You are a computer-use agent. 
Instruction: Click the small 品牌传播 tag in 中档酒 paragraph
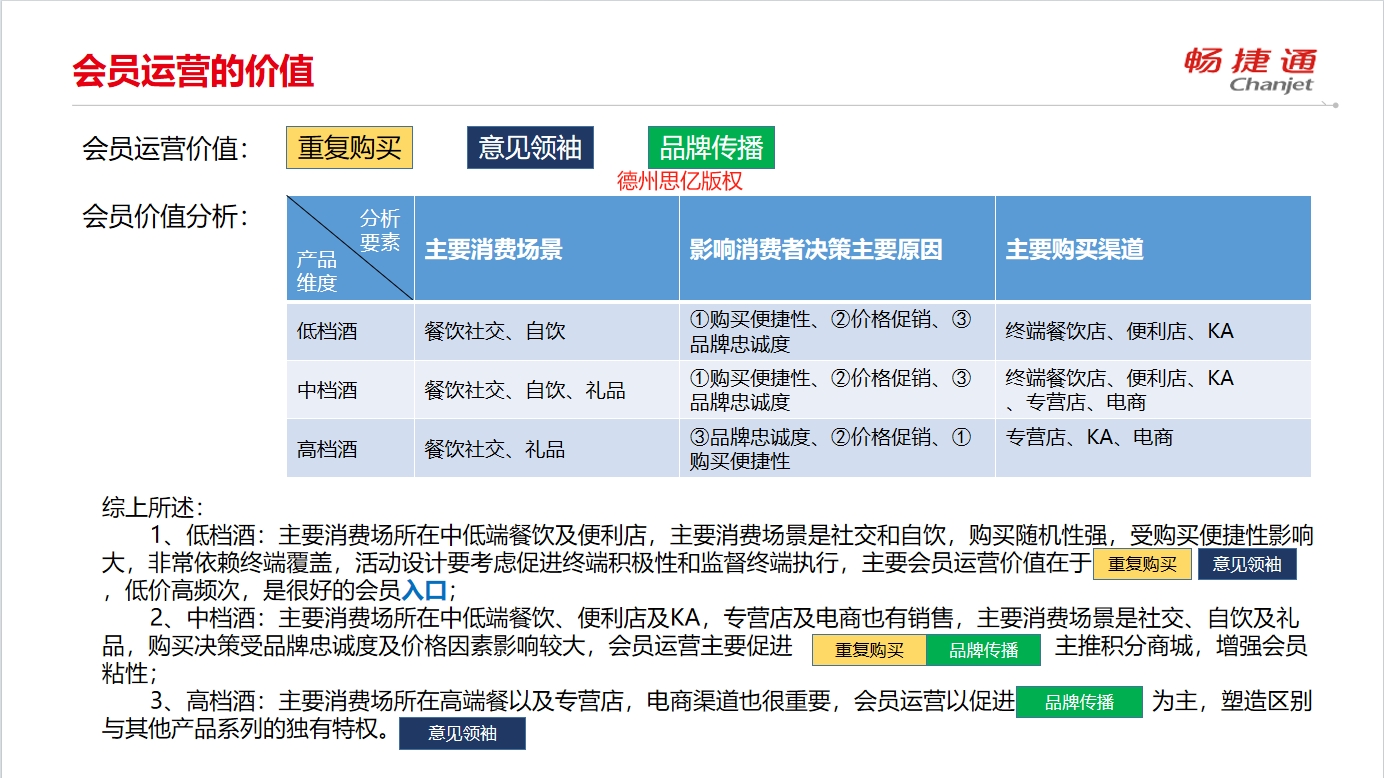[984, 650]
